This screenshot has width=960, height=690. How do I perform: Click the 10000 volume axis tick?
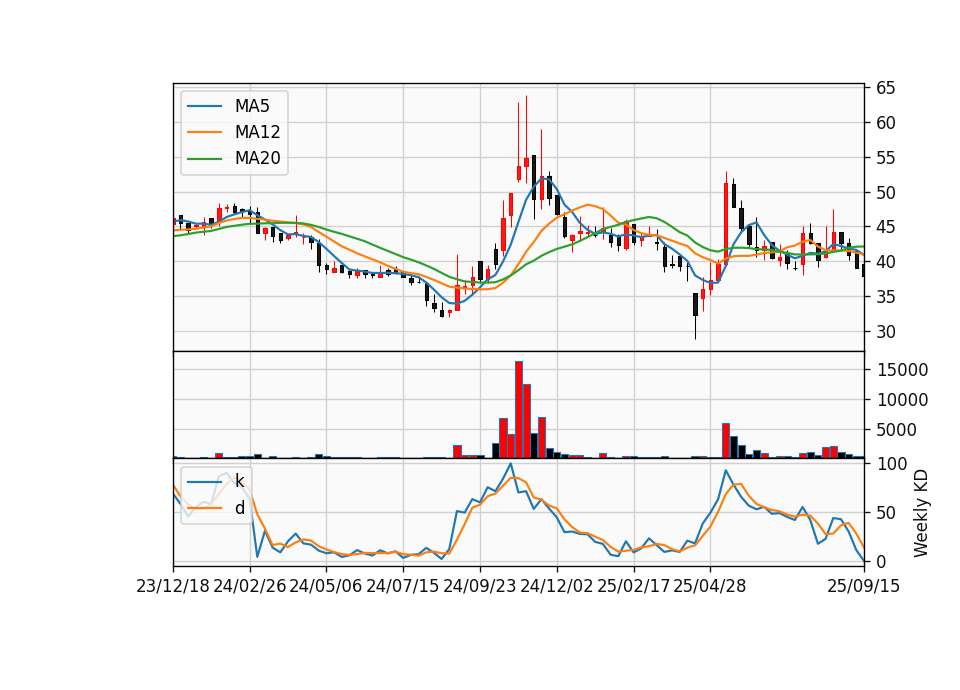pyautogui.click(x=902, y=400)
